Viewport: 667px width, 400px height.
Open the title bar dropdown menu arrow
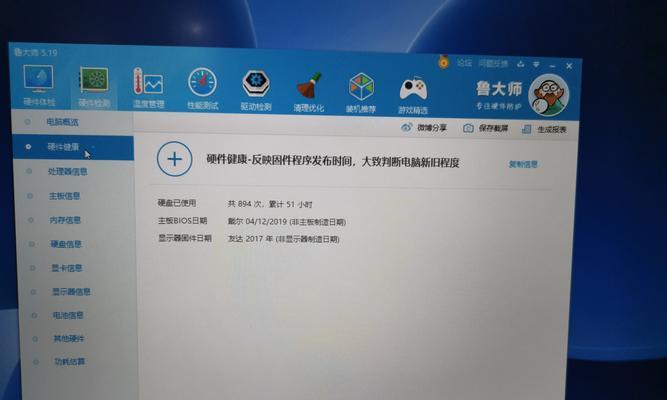pyautogui.click(x=536, y=65)
